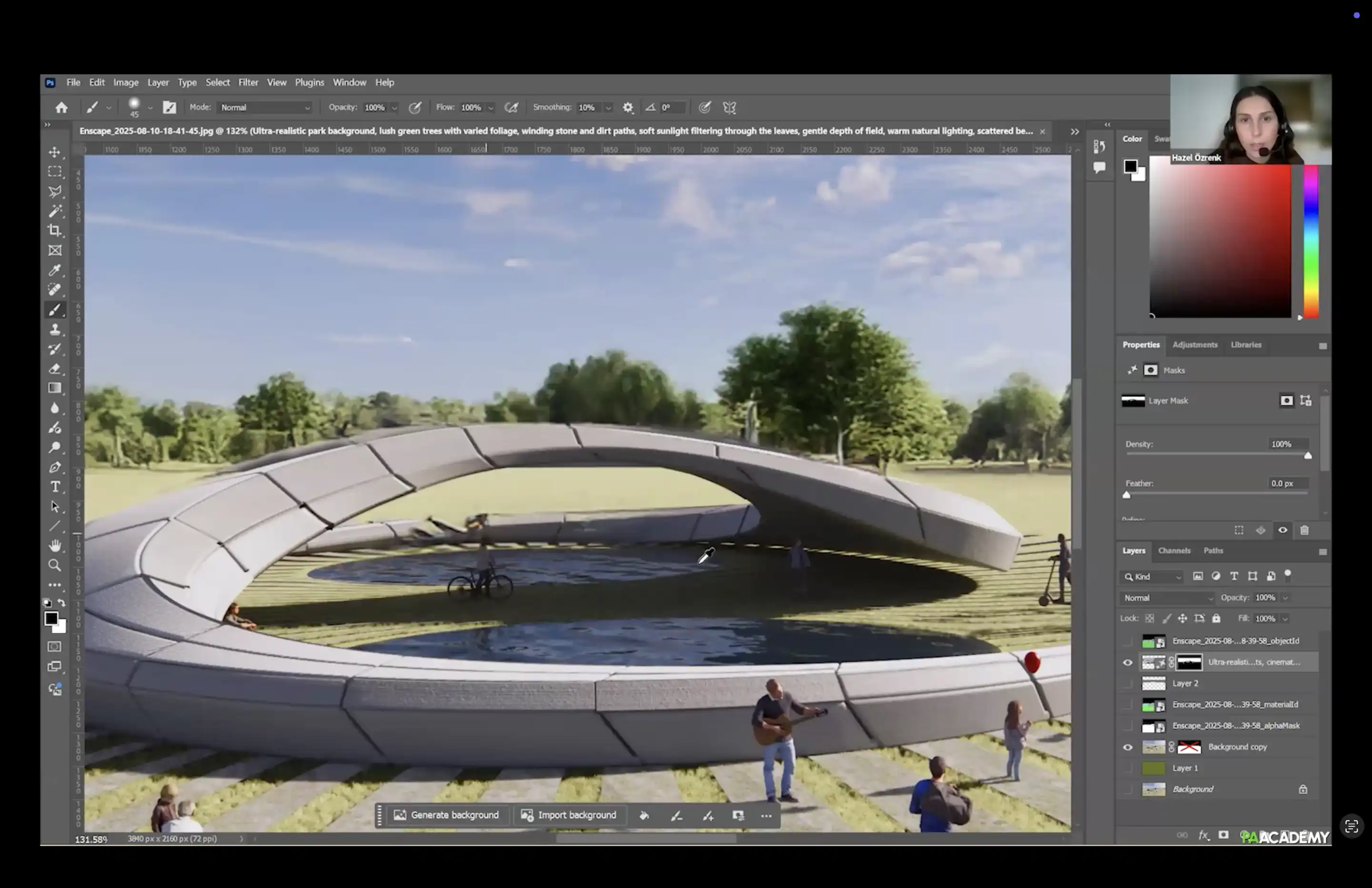Adjust the mask Feather slider

1127,495
